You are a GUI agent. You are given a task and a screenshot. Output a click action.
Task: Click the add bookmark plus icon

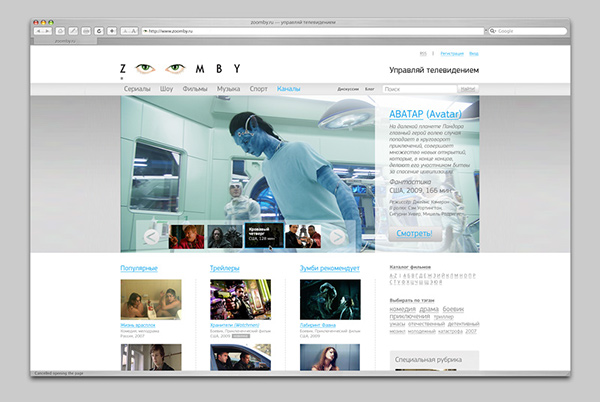coord(112,31)
